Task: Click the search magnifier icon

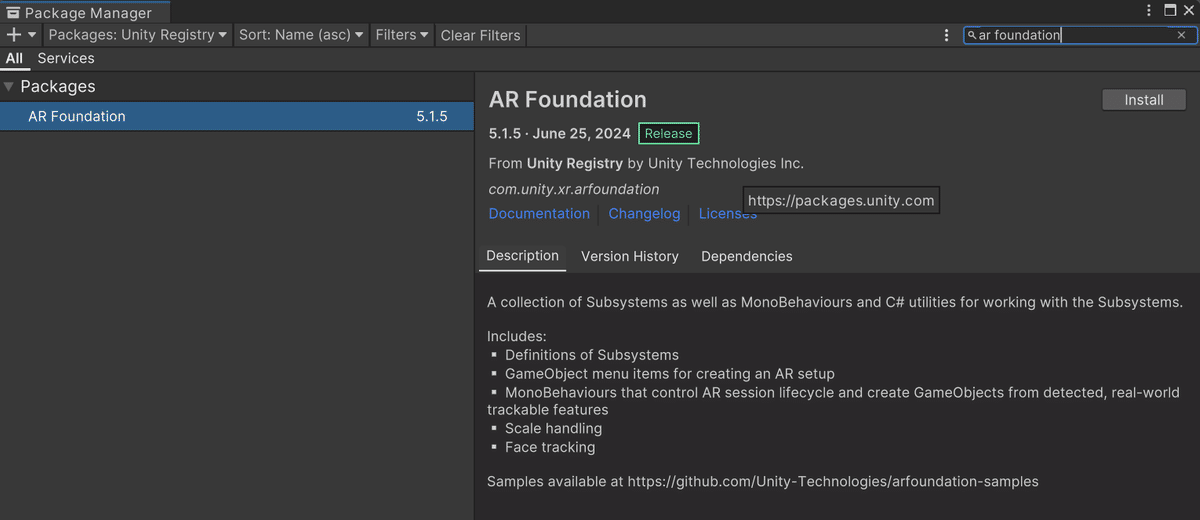Action: coord(971,35)
